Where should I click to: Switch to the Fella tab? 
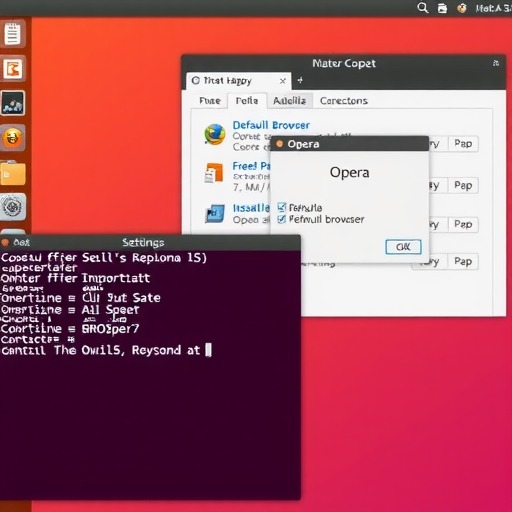tap(247, 101)
